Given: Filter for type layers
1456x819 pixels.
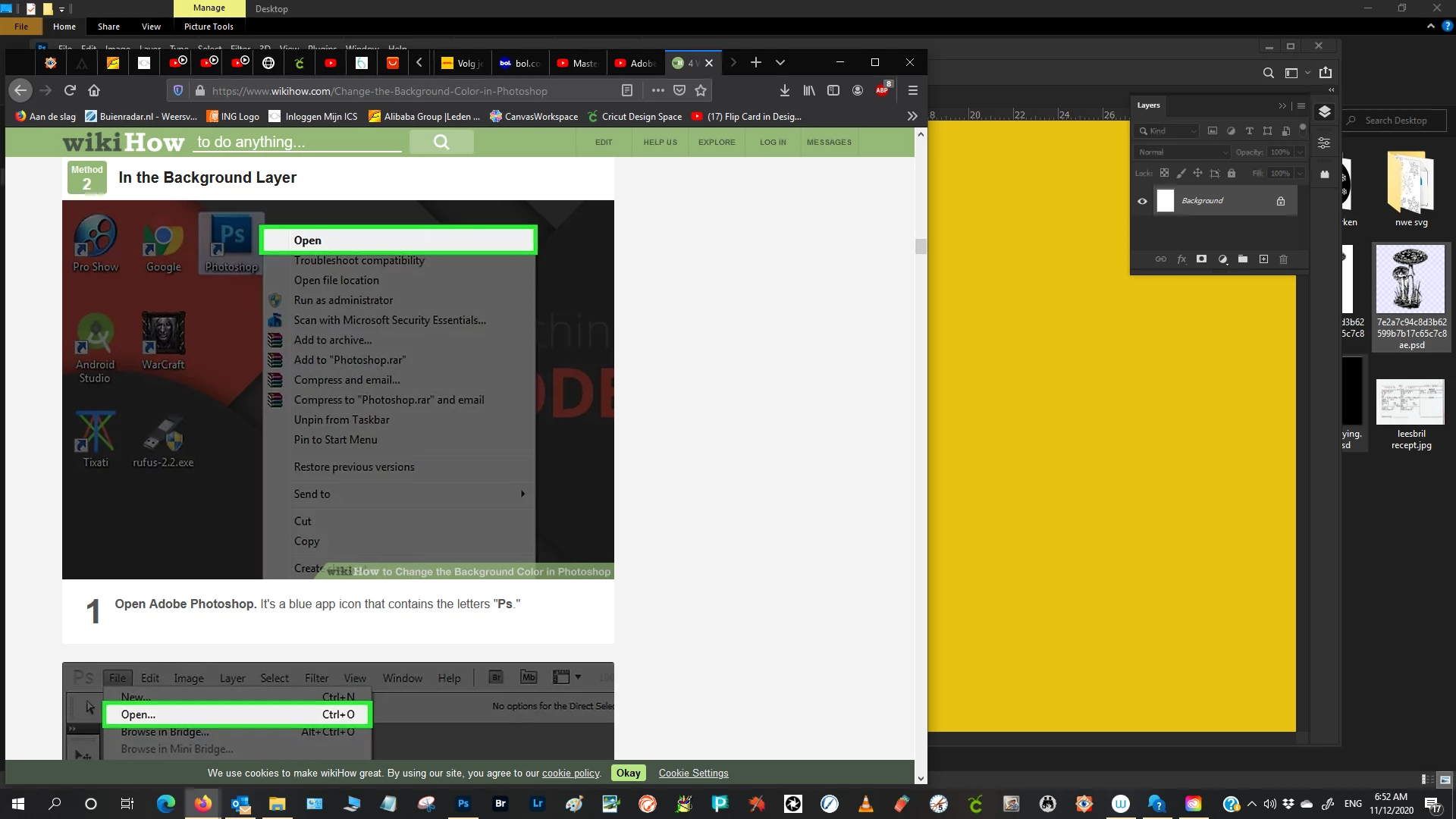Looking at the screenshot, I should (1249, 131).
